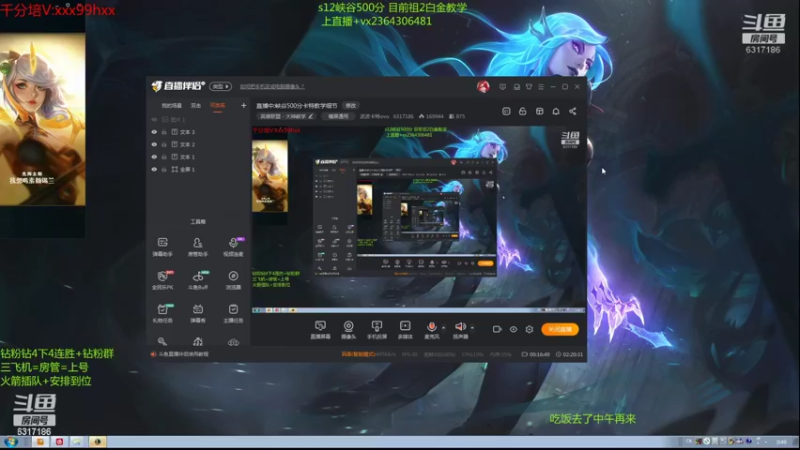Add a new scene with plus button

point(243,106)
